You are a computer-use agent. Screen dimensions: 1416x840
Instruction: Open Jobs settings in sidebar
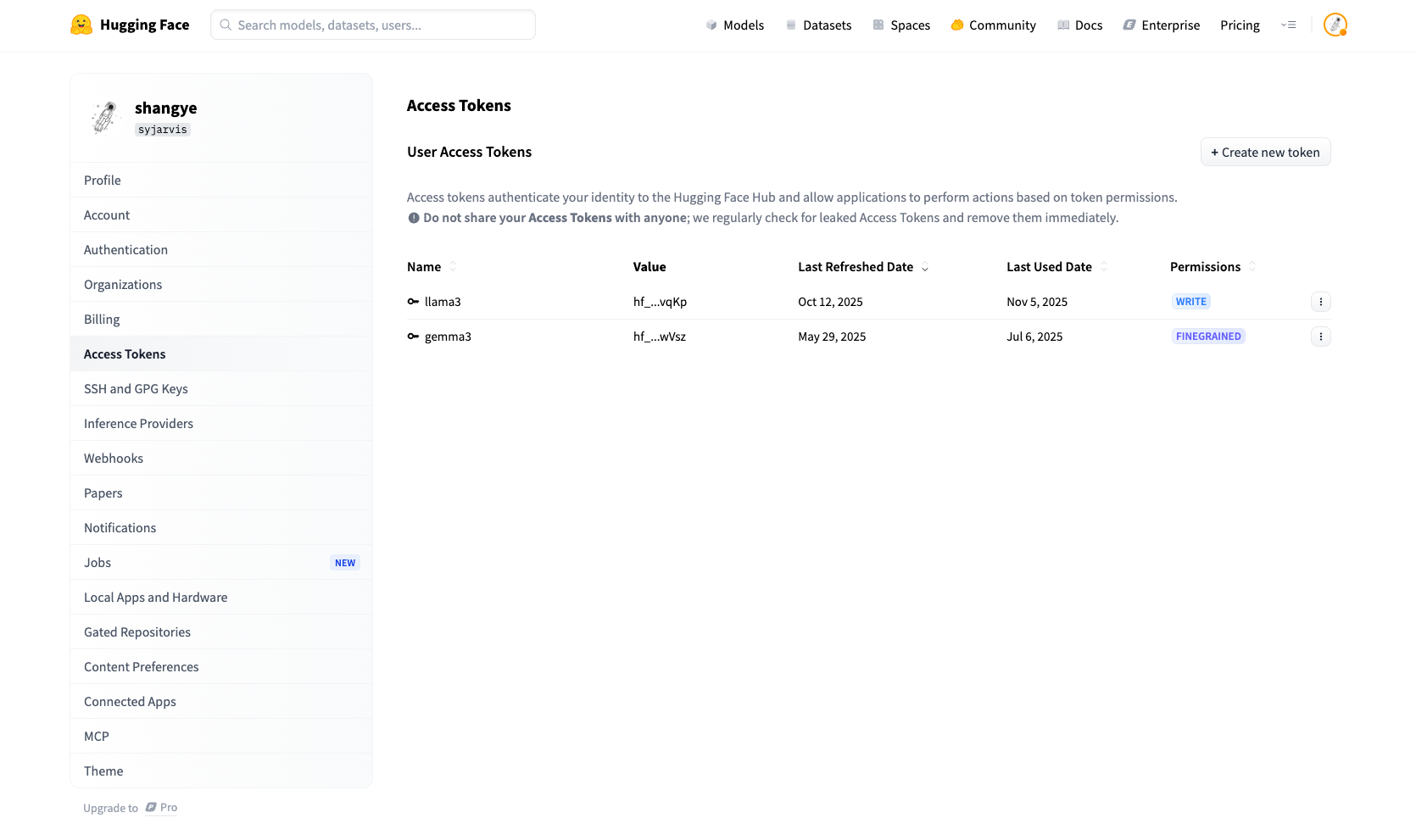point(221,563)
